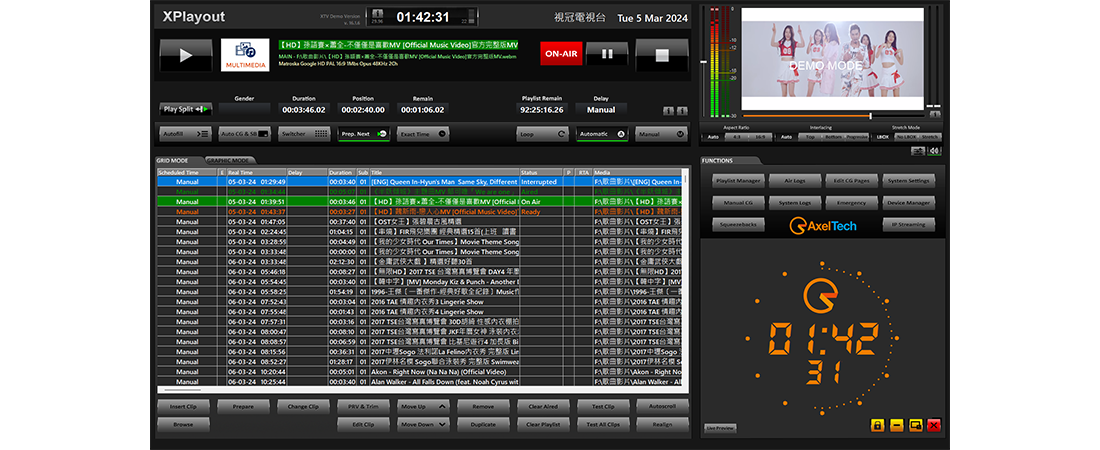This screenshot has width=1100, height=450.
Task: Open Squeezebacks
Action: tap(738, 225)
